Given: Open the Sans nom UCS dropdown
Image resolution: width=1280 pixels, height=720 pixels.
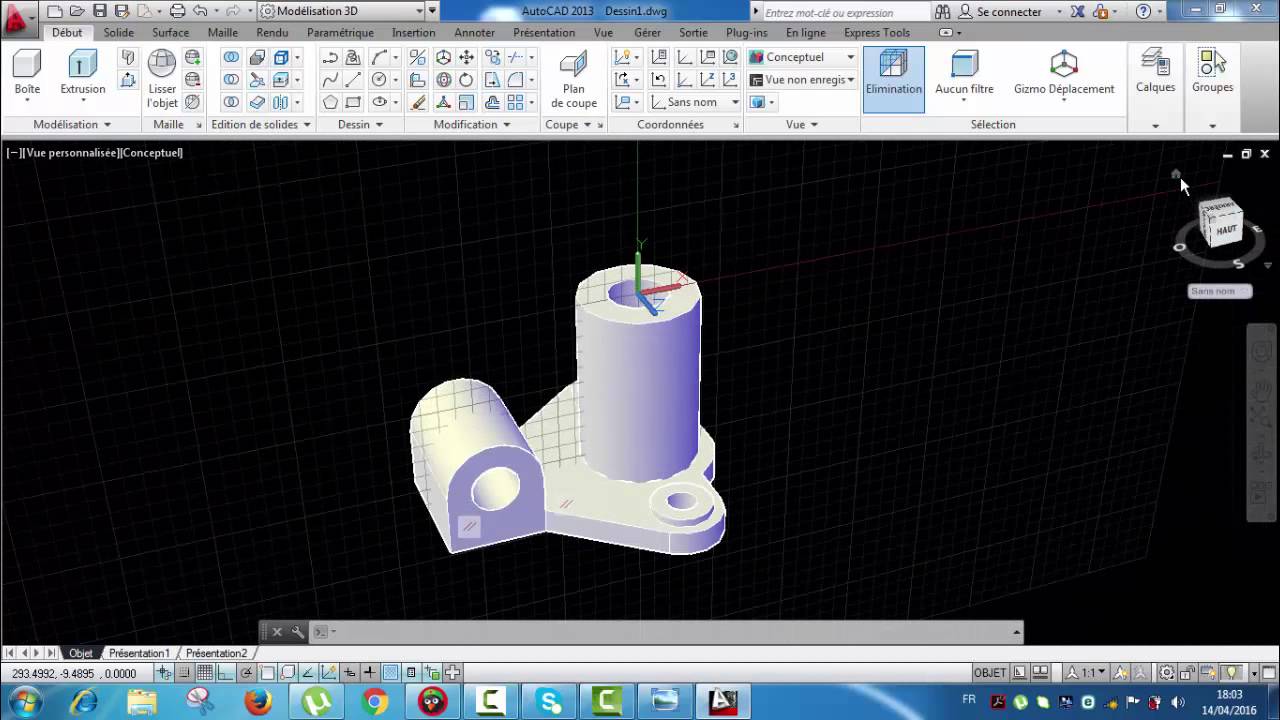Looking at the screenshot, I should (695, 102).
